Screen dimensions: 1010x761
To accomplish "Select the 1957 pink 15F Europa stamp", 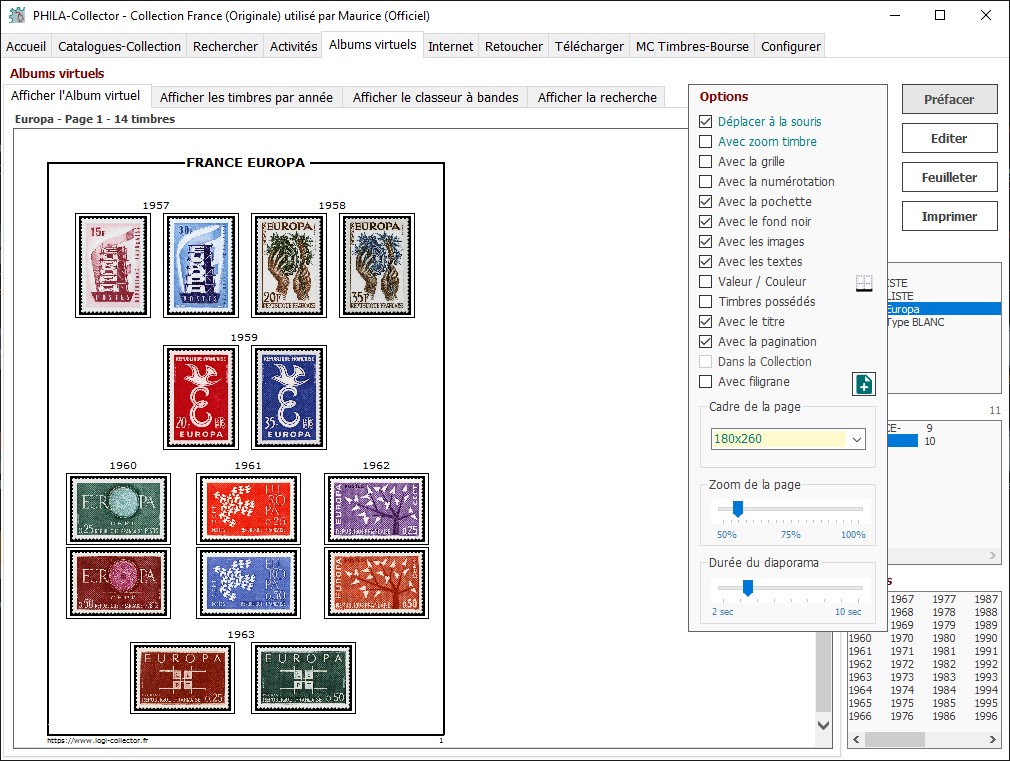I will click(x=113, y=265).
